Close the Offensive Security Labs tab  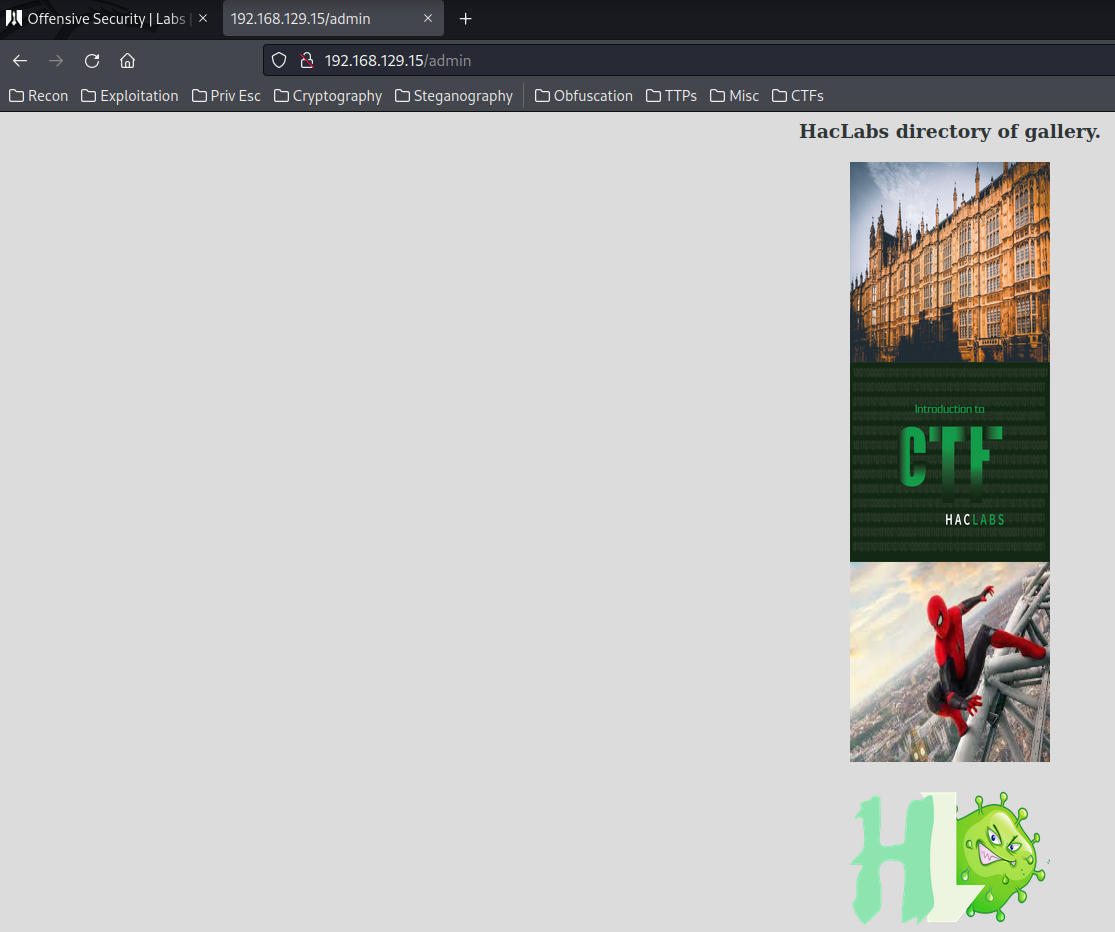[x=203, y=18]
